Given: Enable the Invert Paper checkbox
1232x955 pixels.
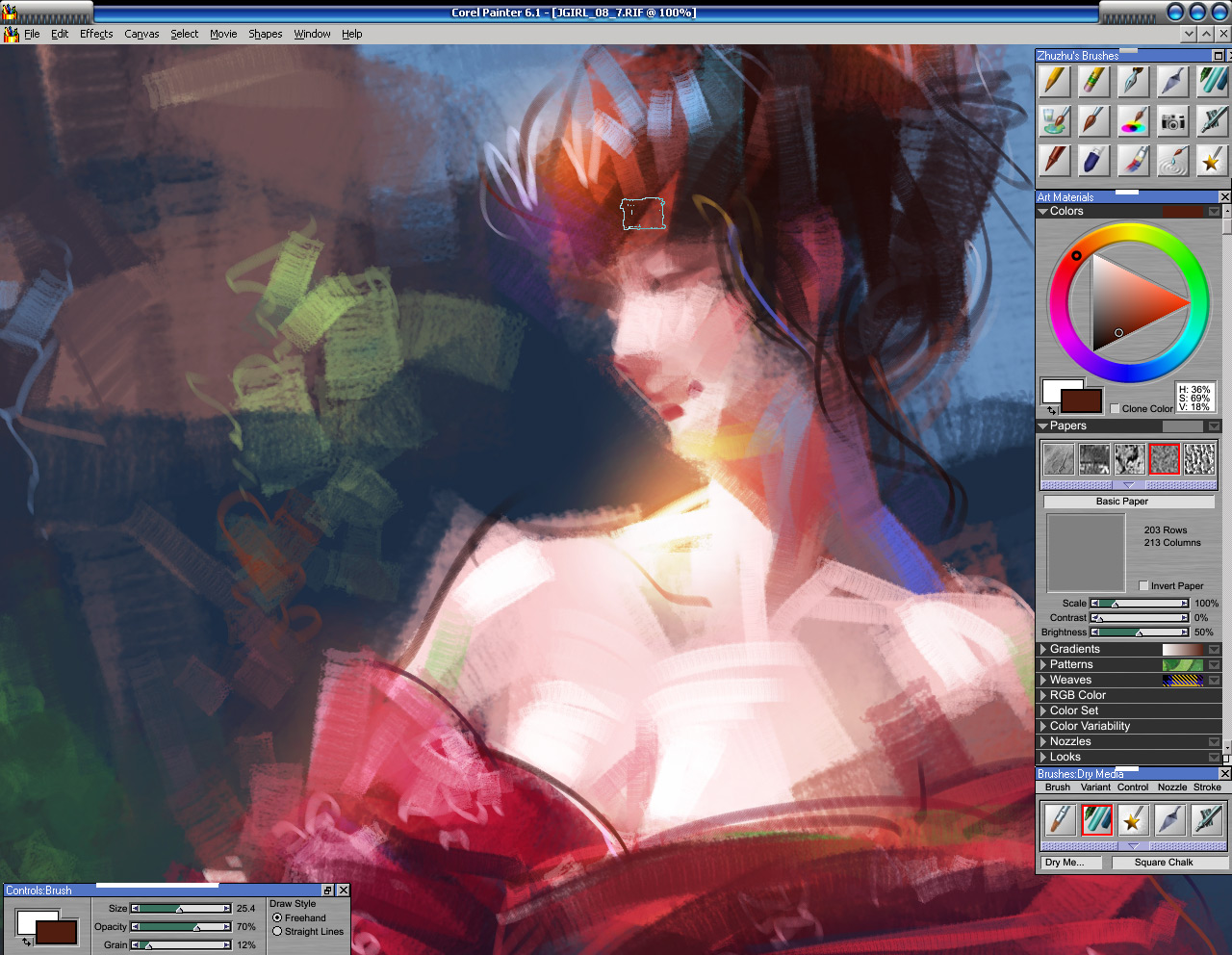Looking at the screenshot, I should point(1143,585).
